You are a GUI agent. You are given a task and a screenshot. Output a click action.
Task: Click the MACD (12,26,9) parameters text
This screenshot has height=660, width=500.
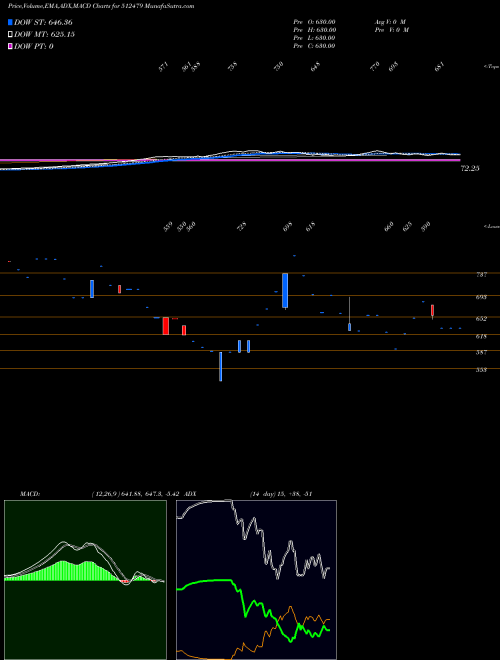[x=136, y=493]
